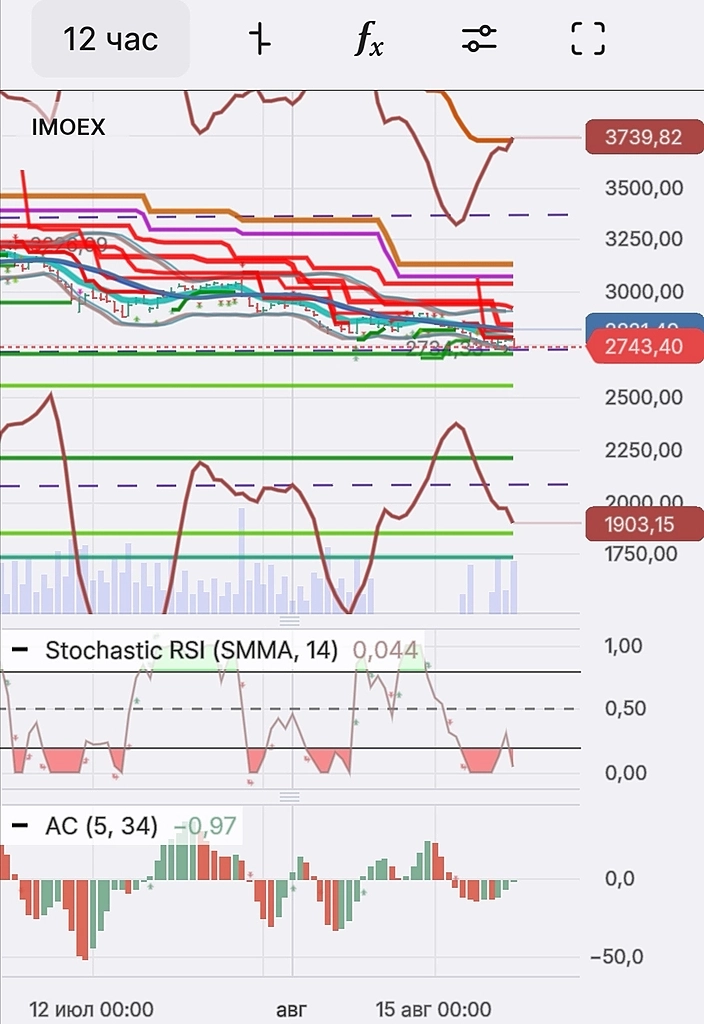The width and height of the screenshot is (704, 1024).
Task: Select the 1903,15 price label
Action: pos(644,524)
